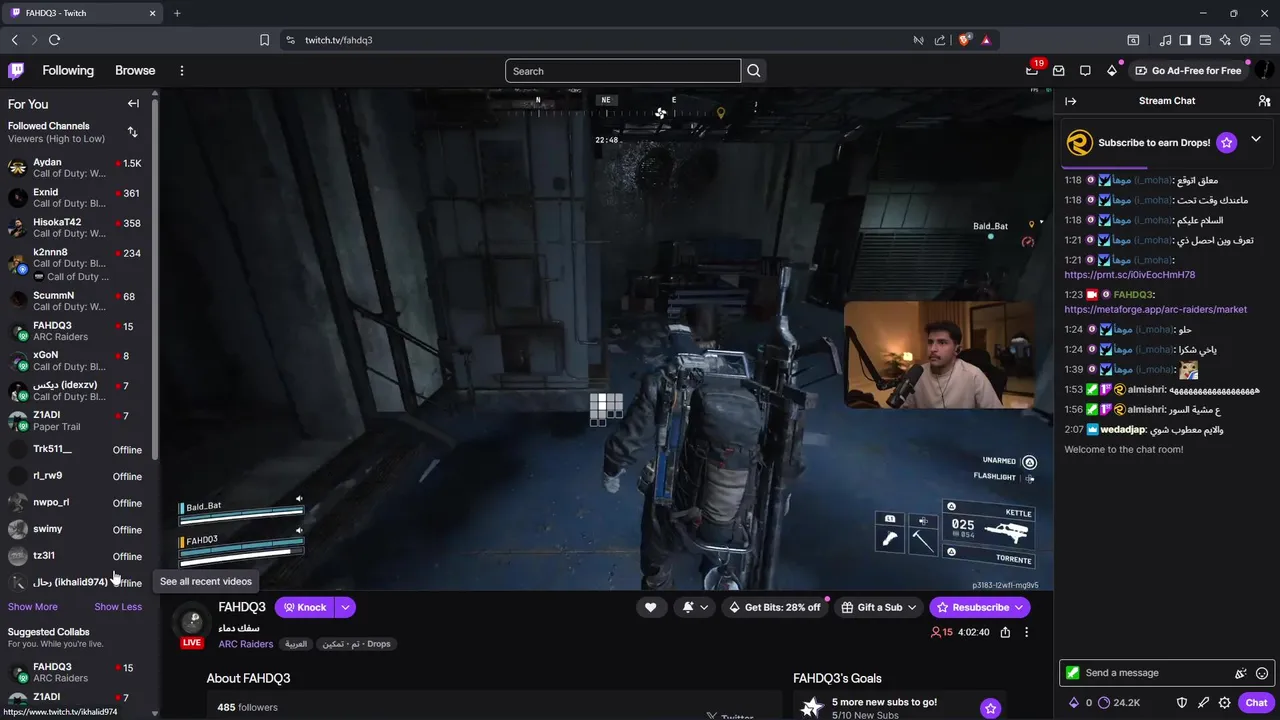Click the Twitch home logo
The width and height of the screenshot is (1280, 720).
16,71
